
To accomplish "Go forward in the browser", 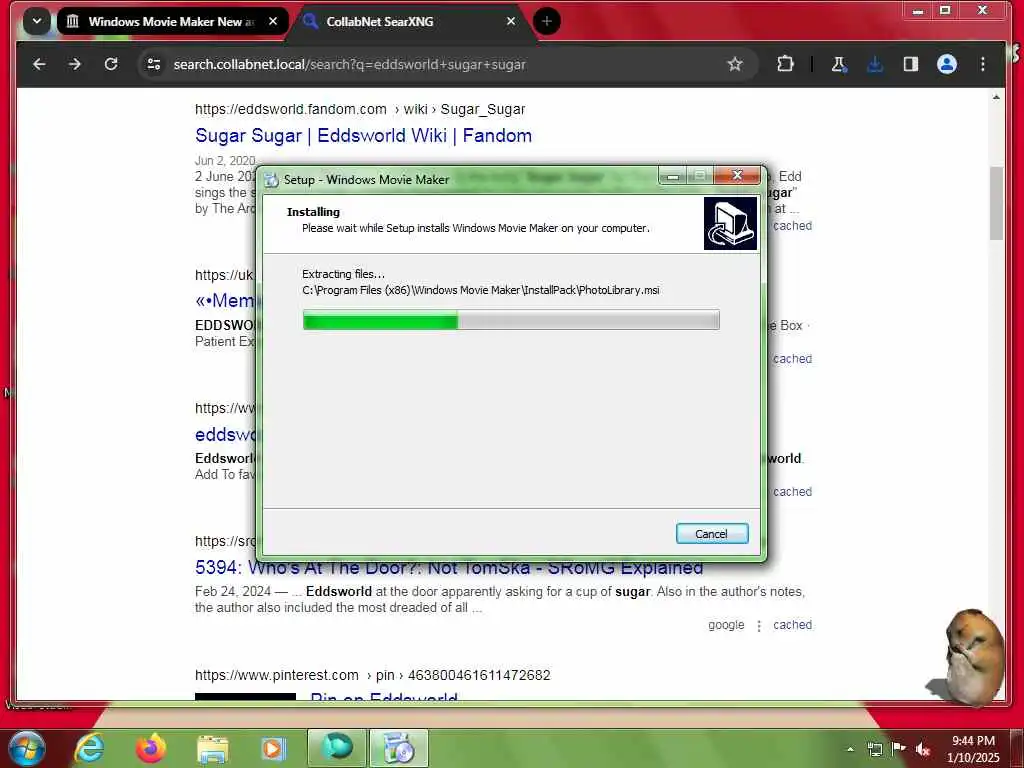I will [75, 64].
